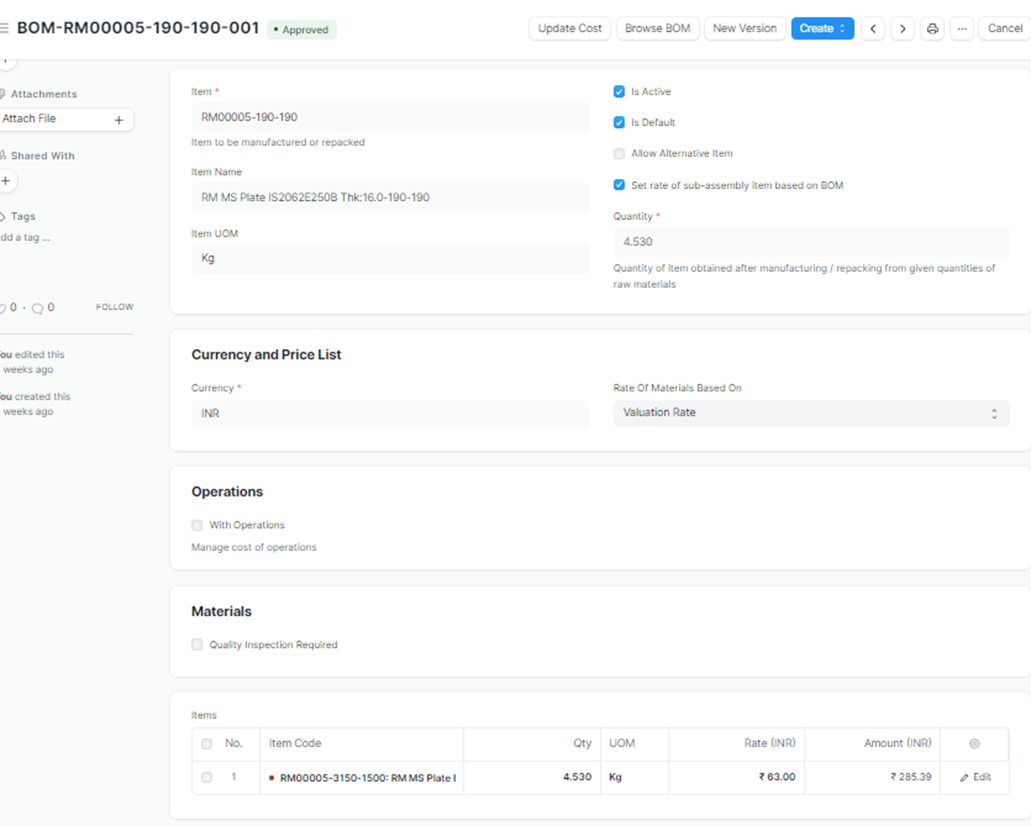Click the hamburger sidebar toggle icon
This screenshot has height=826, width=1031.
(x=4, y=29)
